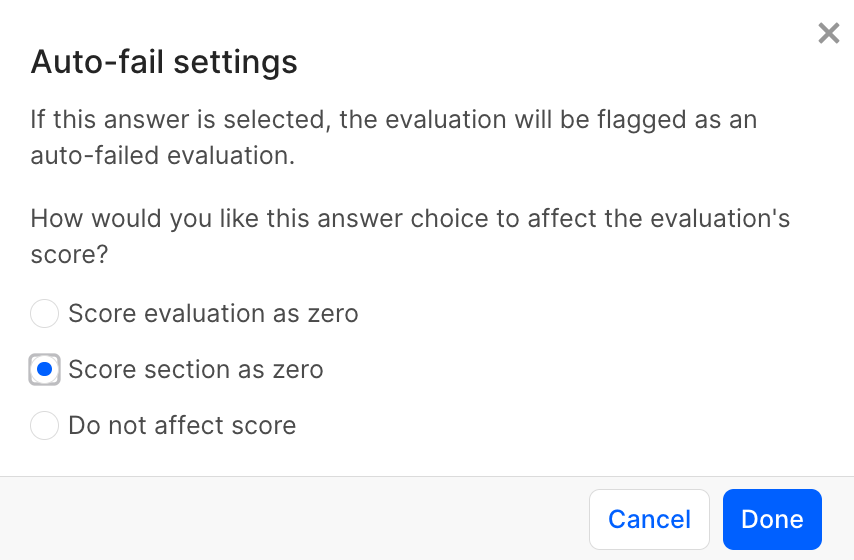
Task: Click the phrase "auto-failed evaluation." in the description
Action: (x=162, y=157)
